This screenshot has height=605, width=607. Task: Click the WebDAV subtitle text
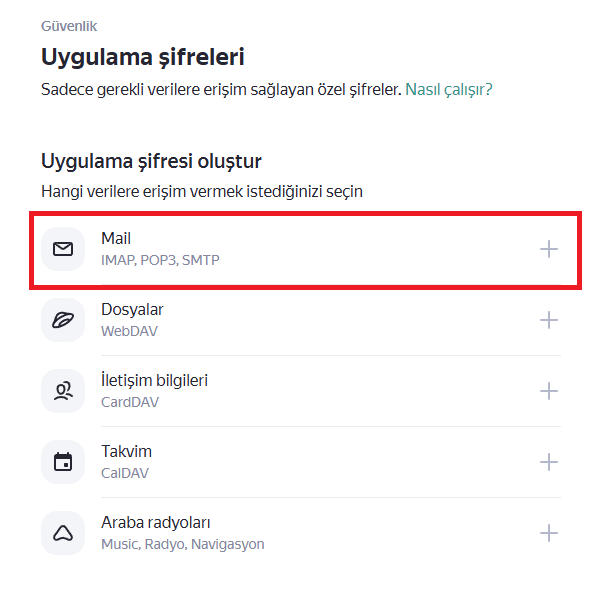tap(129, 331)
